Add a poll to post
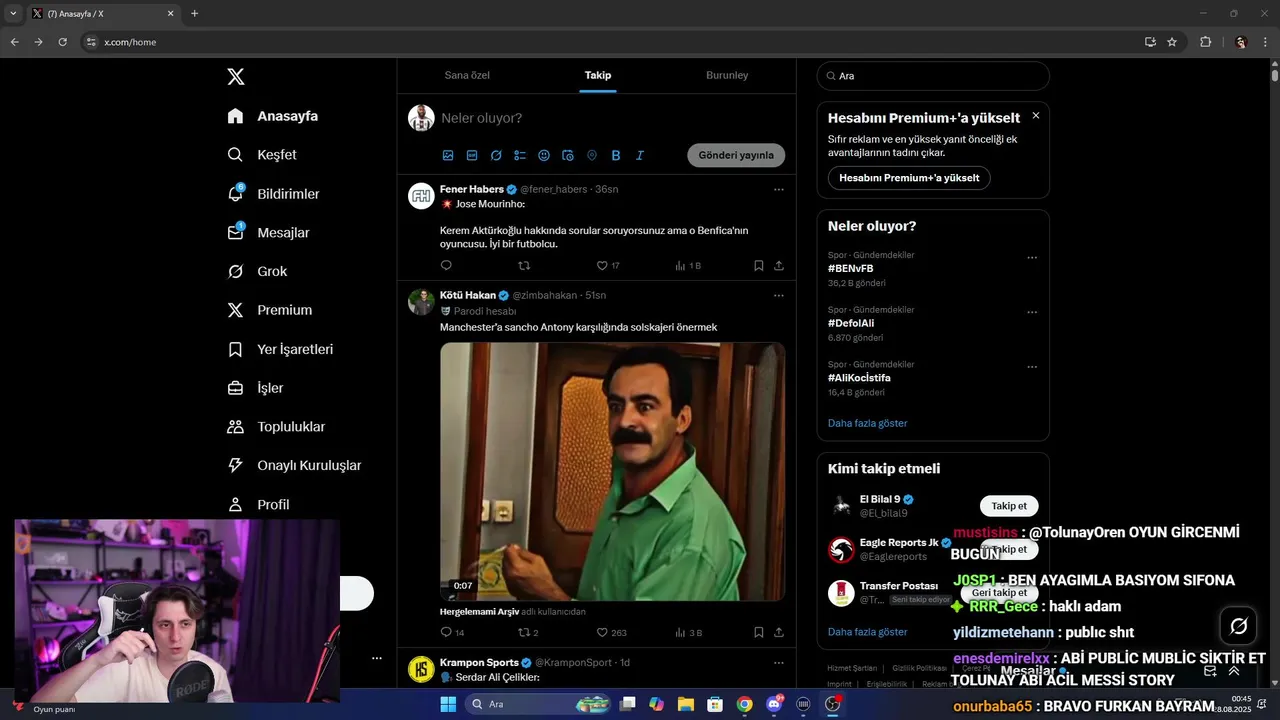This screenshot has height=720, width=1280. tap(520, 156)
